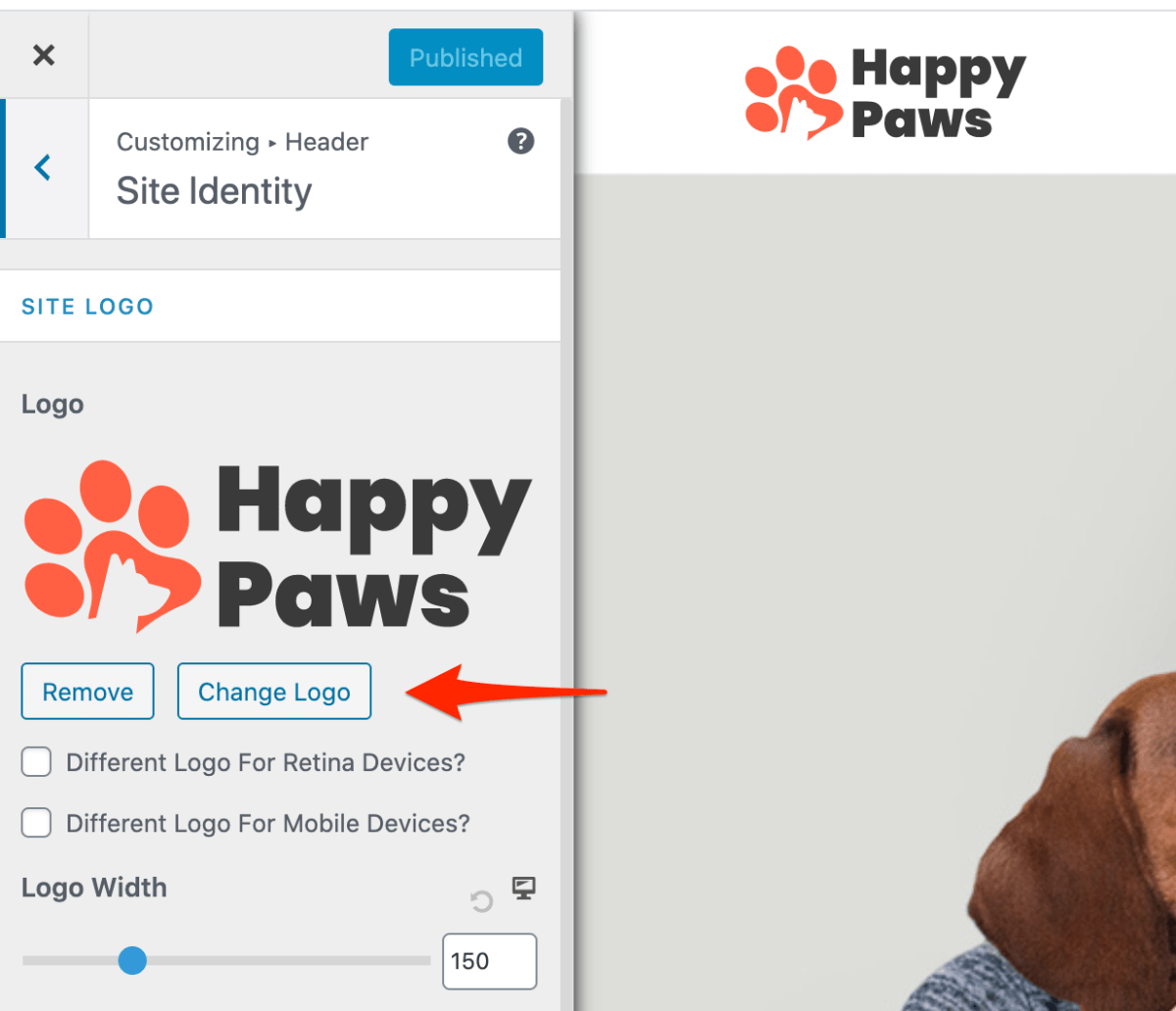The image size is (1176, 1011).
Task: Click the Customizing Header breadcrumb text
Action: (x=242, y=142)
